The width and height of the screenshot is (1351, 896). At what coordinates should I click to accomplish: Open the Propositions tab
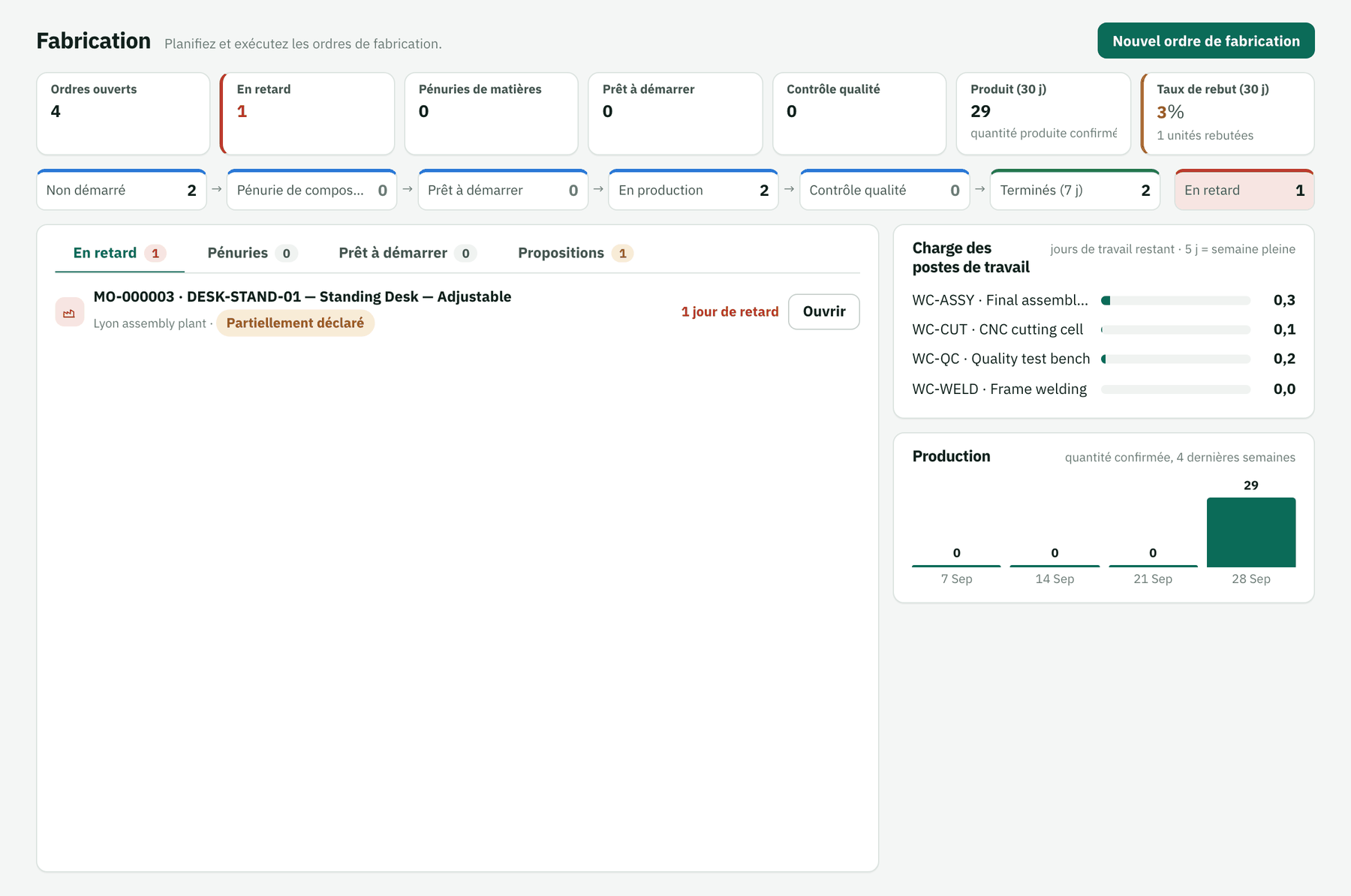coord(575,253)
